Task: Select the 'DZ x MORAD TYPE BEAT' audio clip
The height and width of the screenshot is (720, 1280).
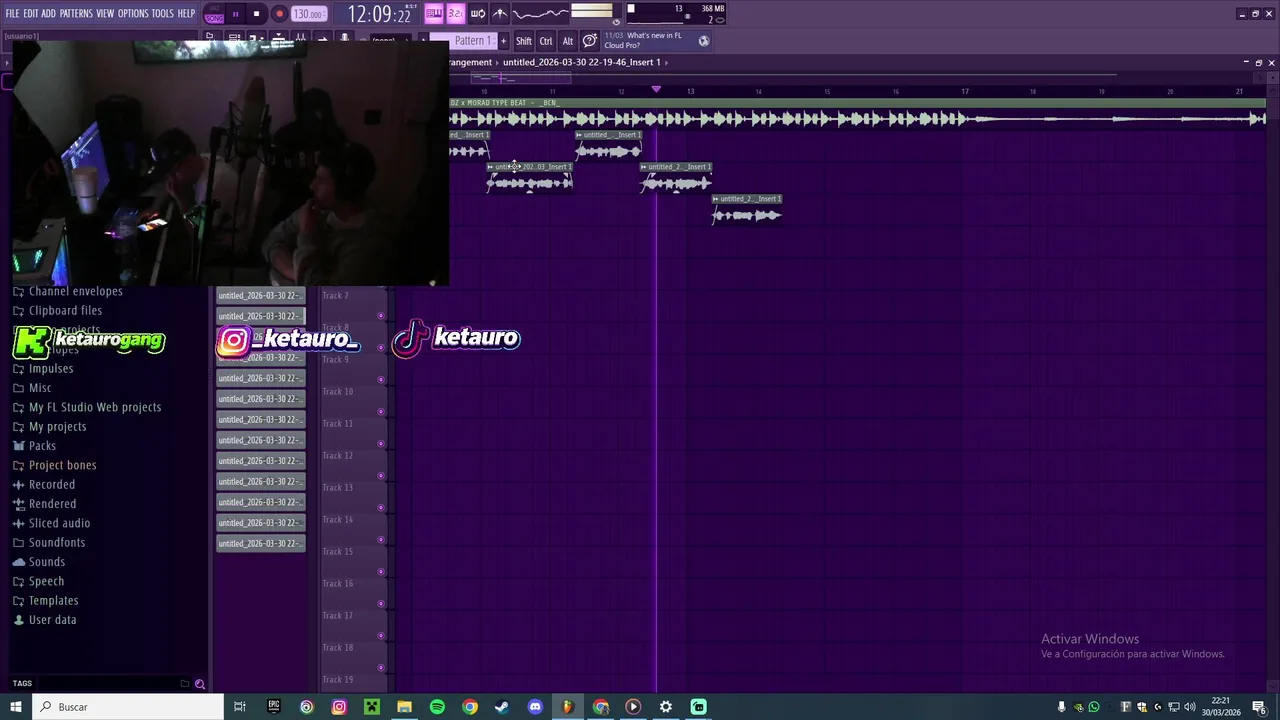Action: 857,114
